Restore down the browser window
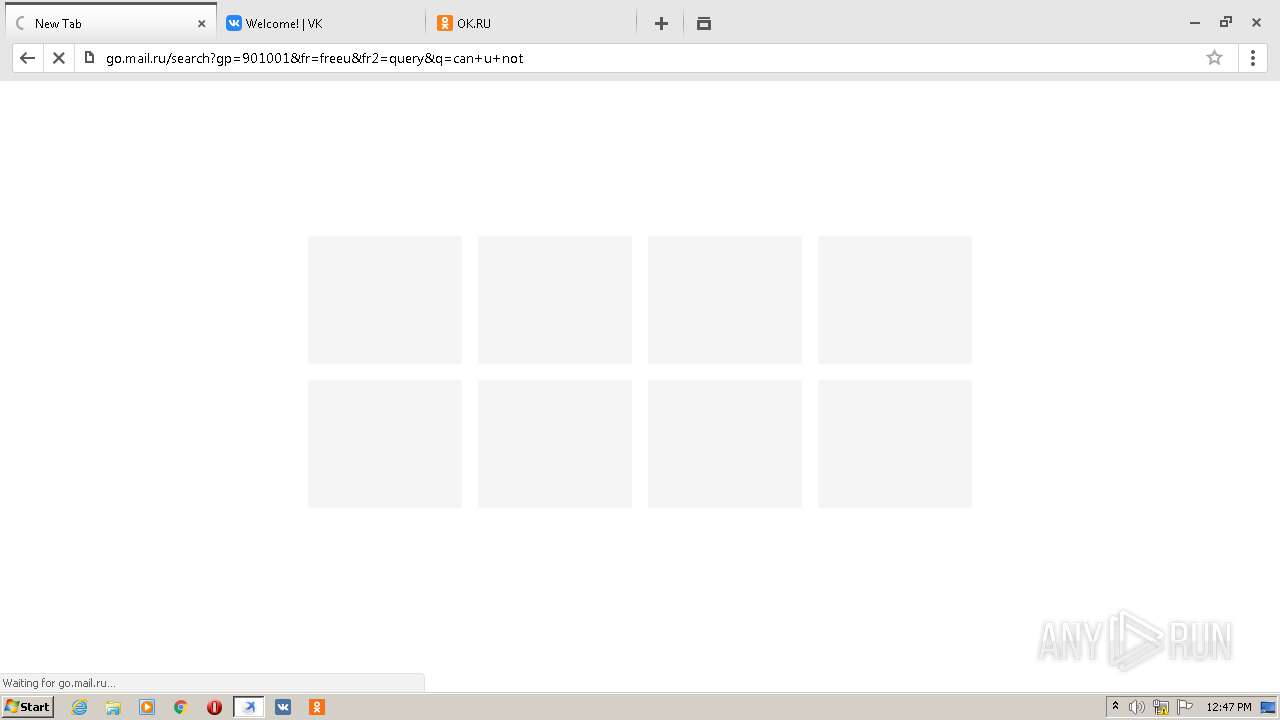1280x720 pixels. (1226, 22)
